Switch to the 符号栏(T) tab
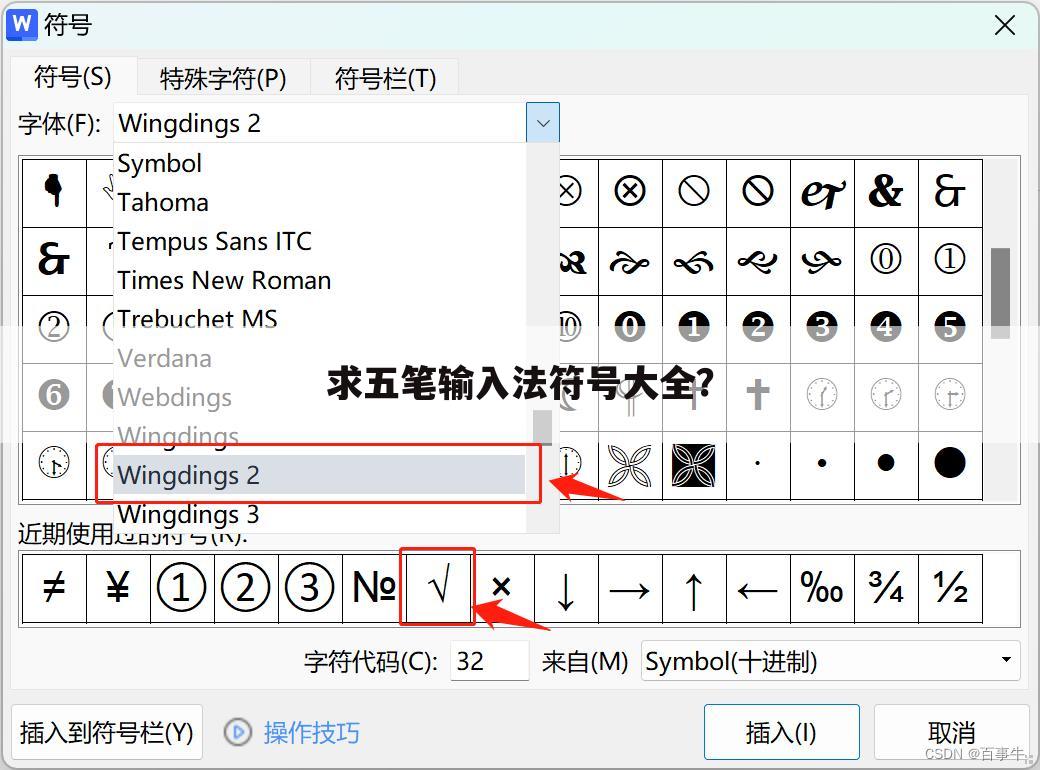This screenshot has width=1040, height=770. (385, 77)
